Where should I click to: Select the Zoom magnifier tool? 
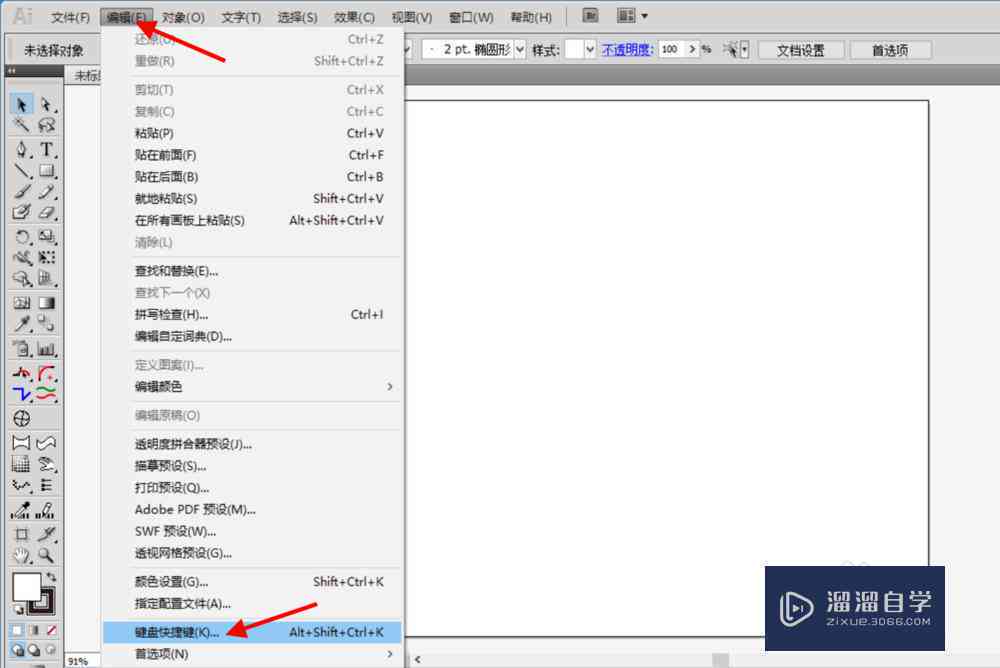(x=47, y=555)
